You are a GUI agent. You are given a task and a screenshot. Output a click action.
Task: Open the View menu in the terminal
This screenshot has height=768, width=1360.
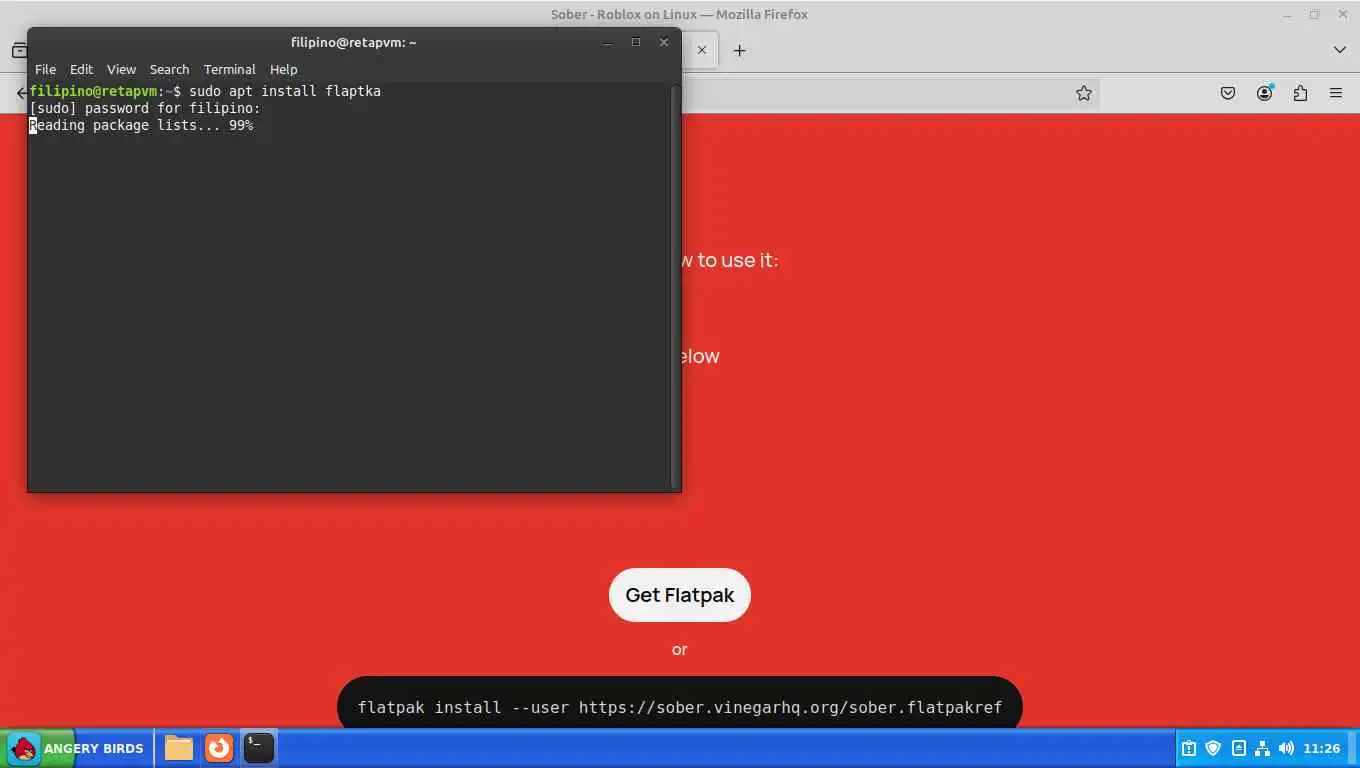coord(121,69)
